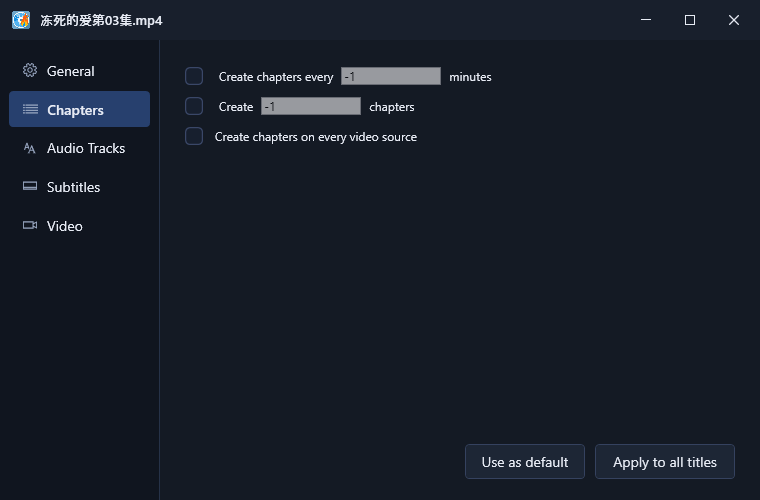
Task: Click the 'minutes' label text
Action: pos(470,77)
